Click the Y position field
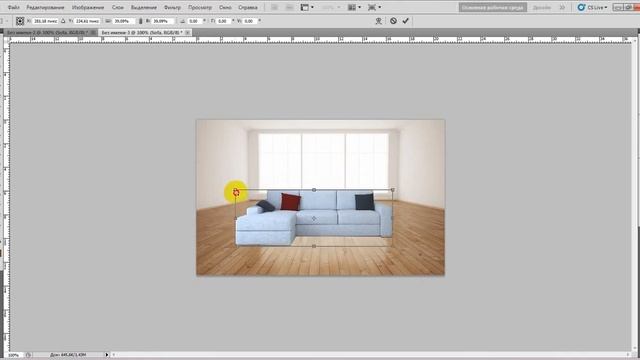The image size is (640, 360). click(x=87, y=21)
